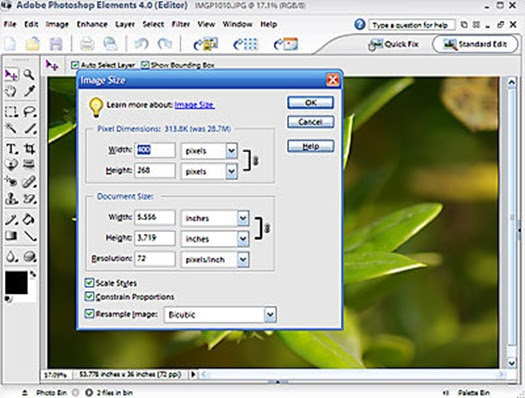The width and height of the screenshot is (525, 398).
Task: Open pixel Width units dropdown
Action: pos(209,151)
